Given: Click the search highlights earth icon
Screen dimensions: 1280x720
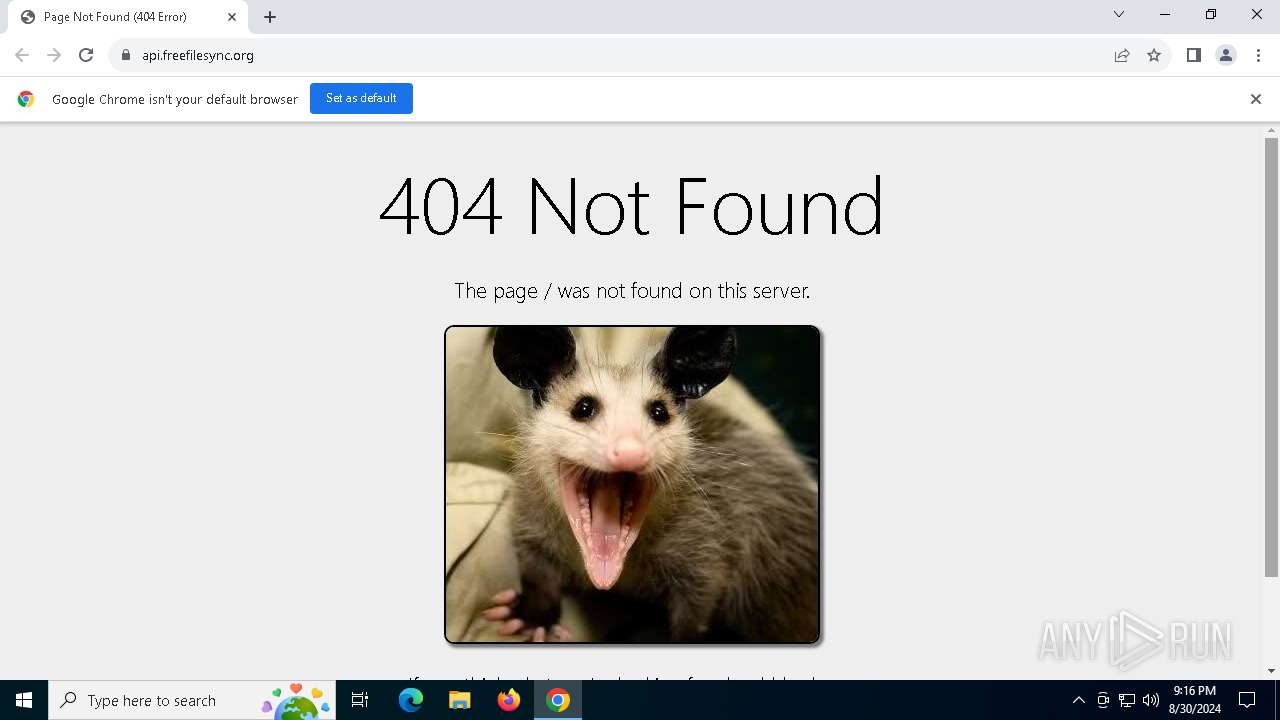Looking at the screenshot, I should pyautogui.click(x=296, y=701).
